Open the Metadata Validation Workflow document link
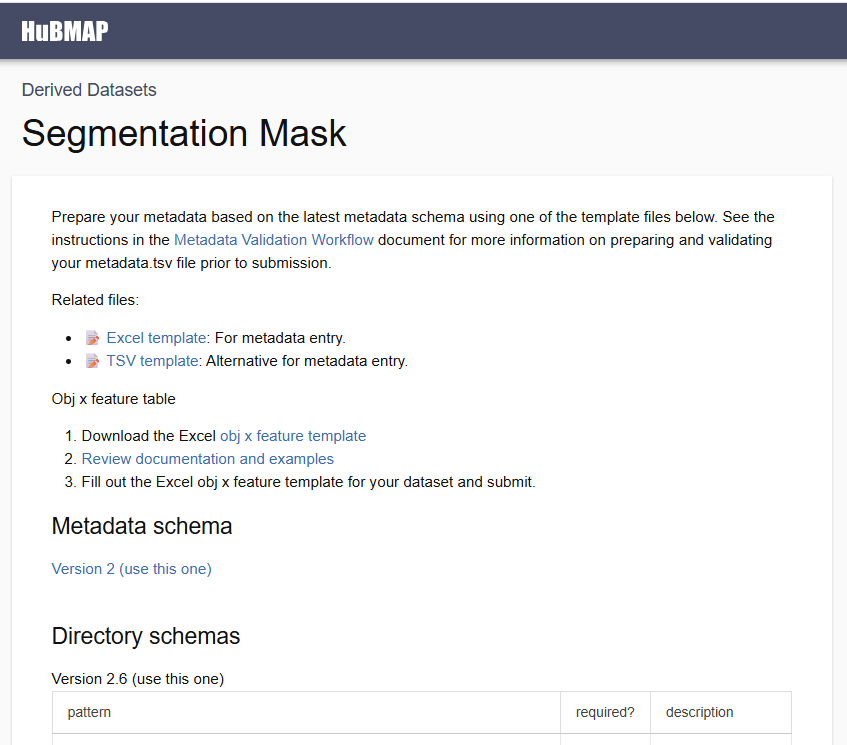The width and height of the screenshot is (847, 745). [274, 240]
